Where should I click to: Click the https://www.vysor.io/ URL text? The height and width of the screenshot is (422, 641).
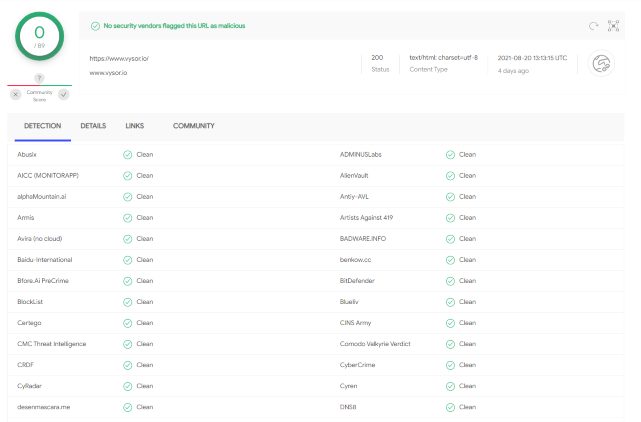pos(119,58)
